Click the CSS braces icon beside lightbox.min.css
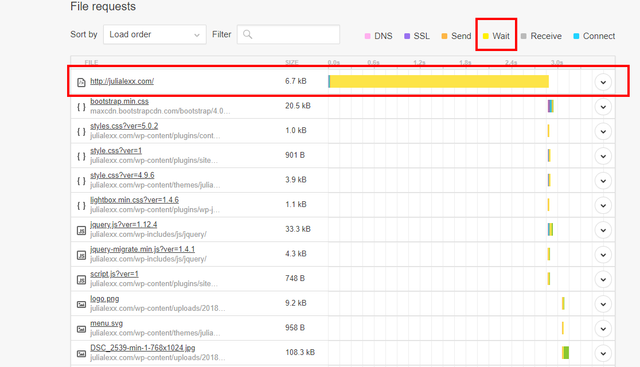The width and height of the screenshot is (640, 367). pyautogui.click(x=81, y=205)
